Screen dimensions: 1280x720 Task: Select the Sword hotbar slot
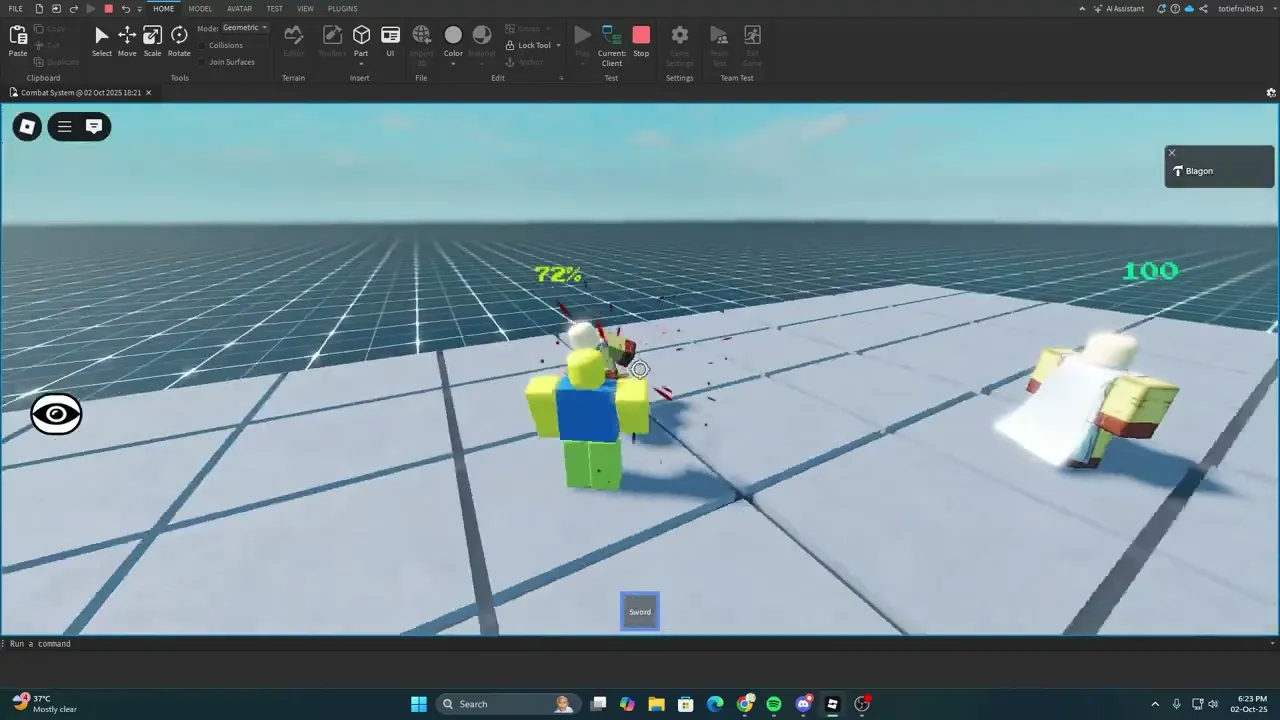(640, 611)
